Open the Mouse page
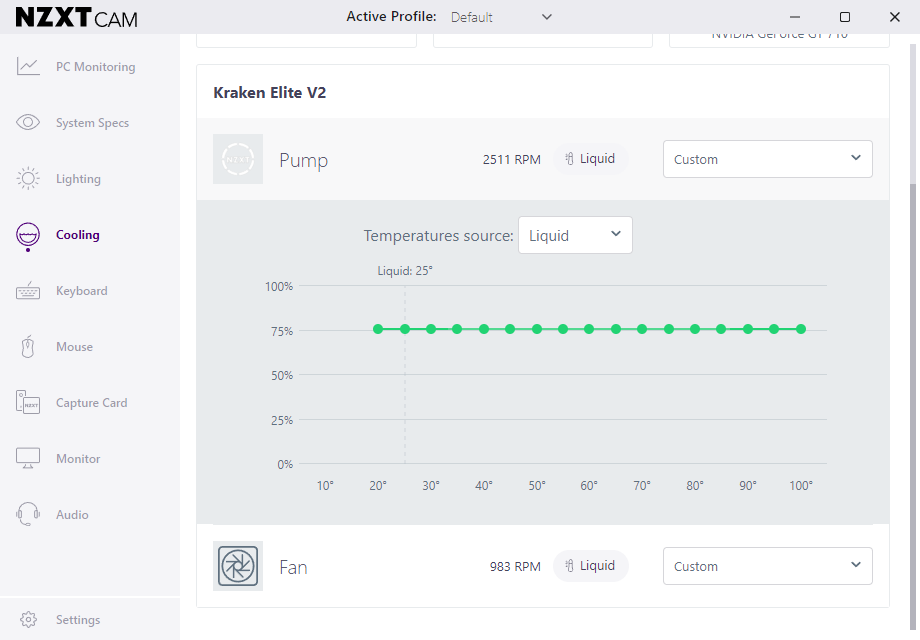The height and width of the screenshot is (640, 920). 74,347
